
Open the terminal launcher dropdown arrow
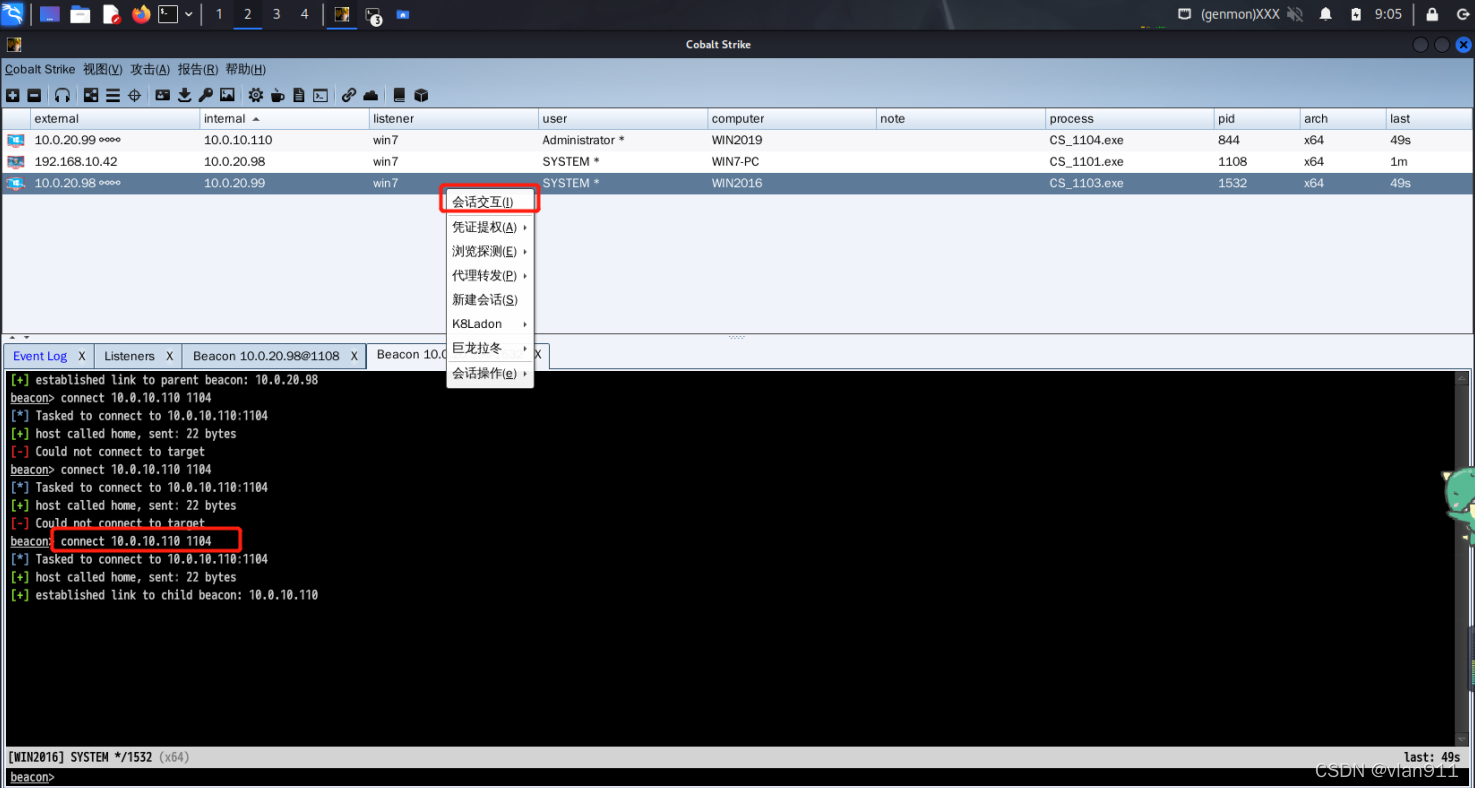(189, 14)
